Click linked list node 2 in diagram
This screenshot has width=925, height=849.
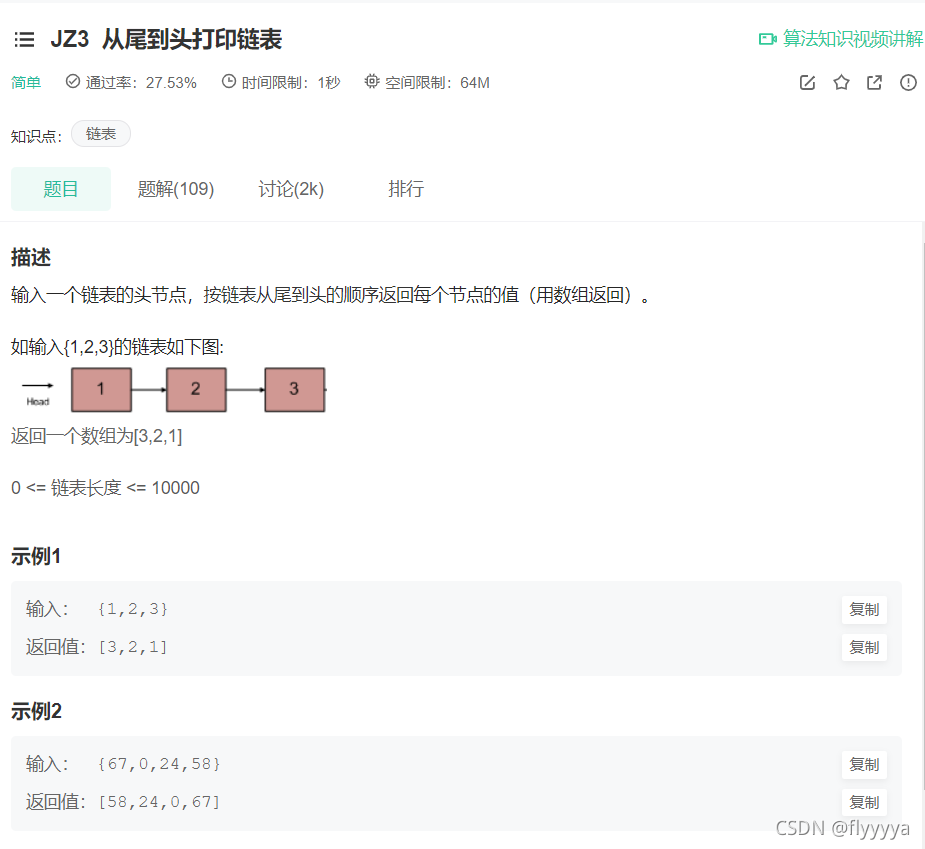point(196,389)
